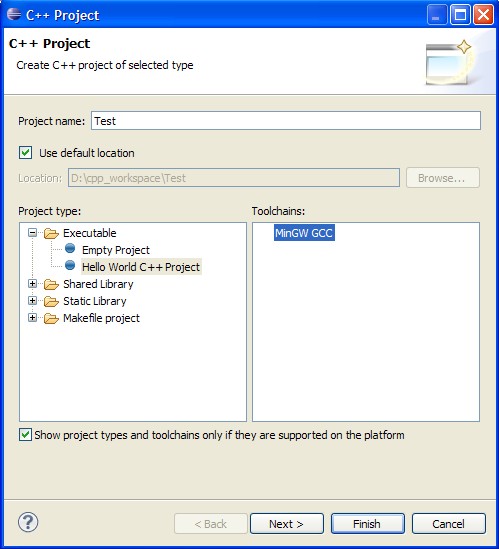Viewport: 499px width, 549px height.
Task: Click the Static Library folder icon
Action: pyautogui.click(x=51, y=301)
